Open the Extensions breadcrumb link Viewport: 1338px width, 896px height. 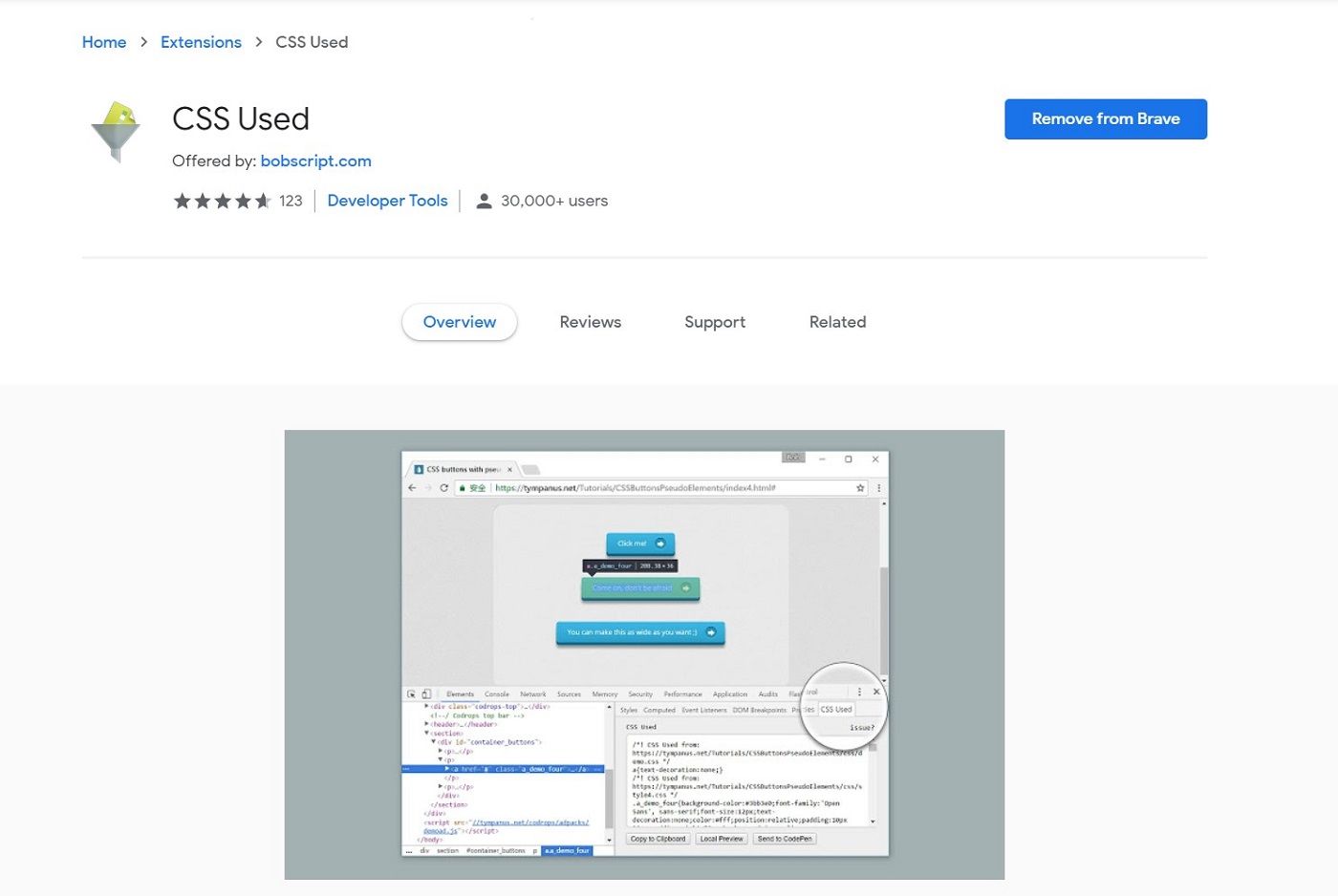201,42
